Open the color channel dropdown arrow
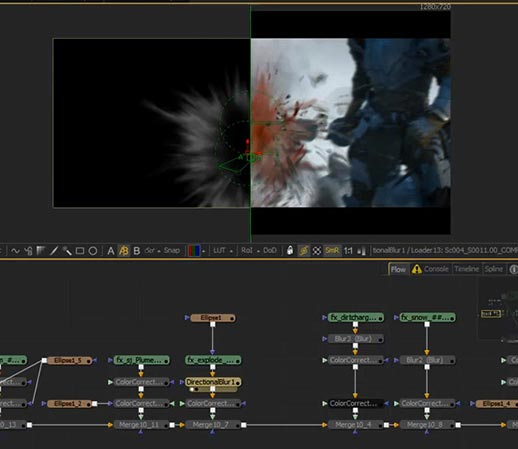The height and width of the screenshot is (449, 518). point(203,251)
